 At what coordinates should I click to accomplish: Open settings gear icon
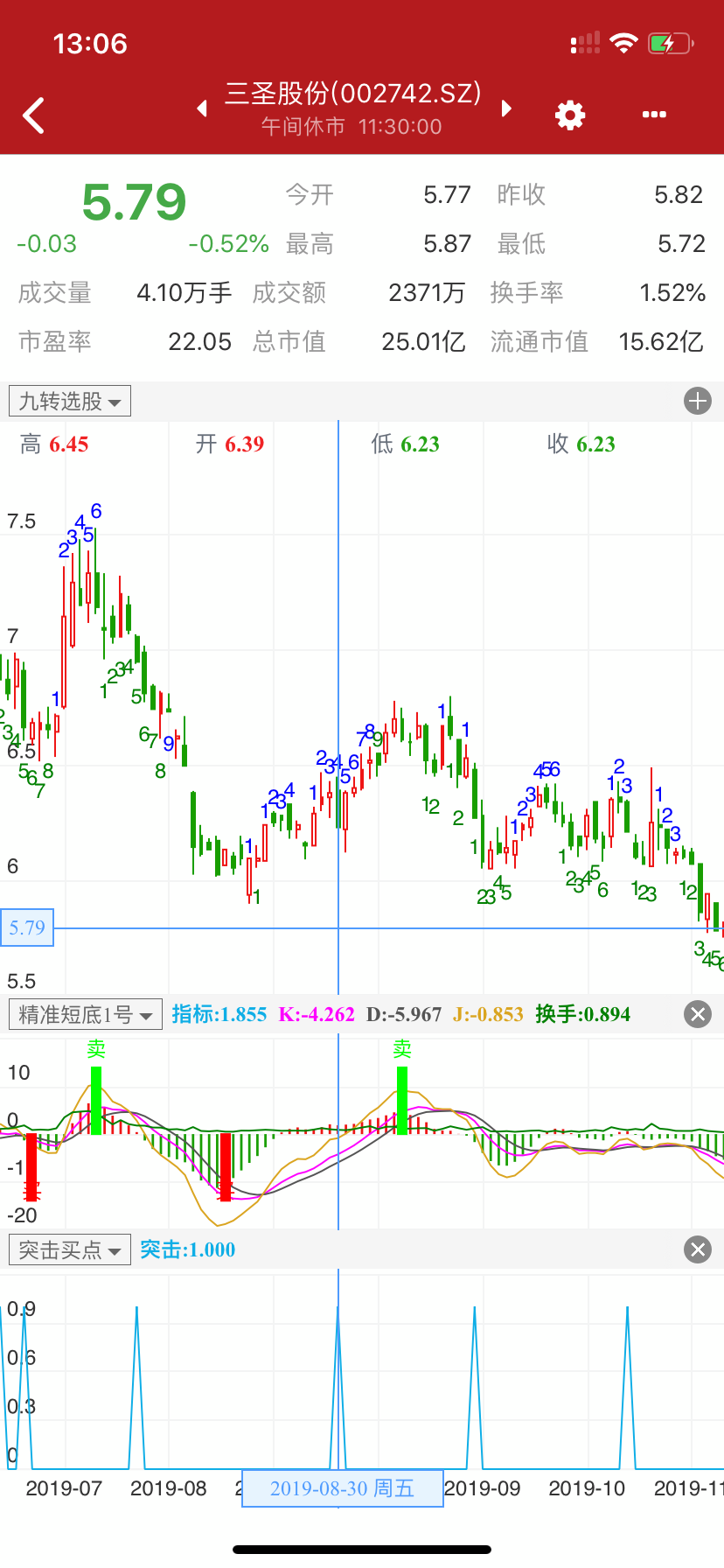click(x=570, y=115)
